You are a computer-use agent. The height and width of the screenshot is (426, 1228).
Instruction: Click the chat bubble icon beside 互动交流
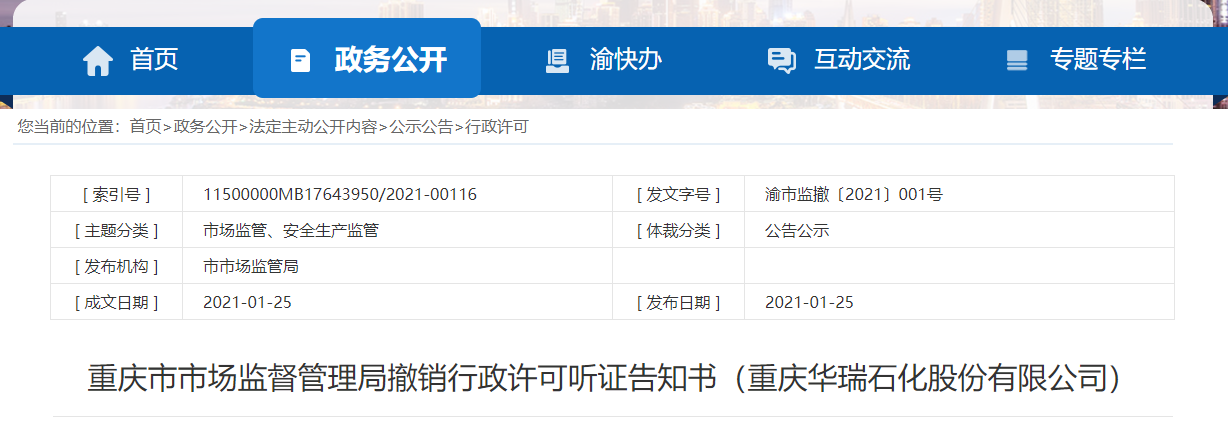click(x=782, y=61)
